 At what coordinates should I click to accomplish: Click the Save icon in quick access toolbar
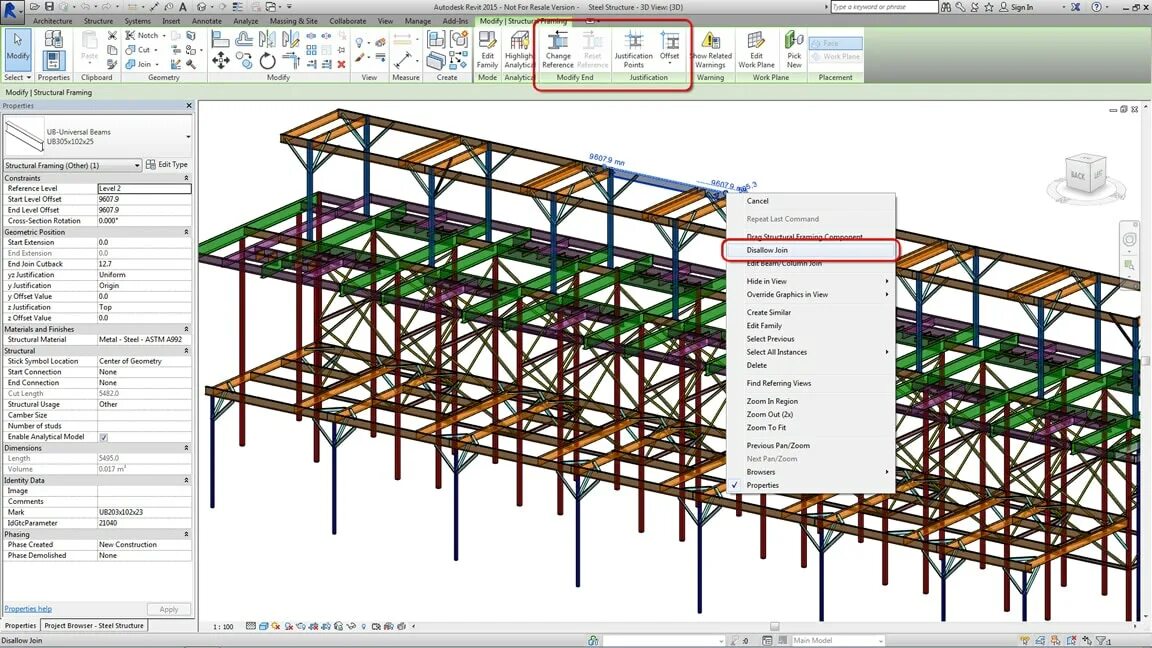pyautogui.click(x=50, y=7)
